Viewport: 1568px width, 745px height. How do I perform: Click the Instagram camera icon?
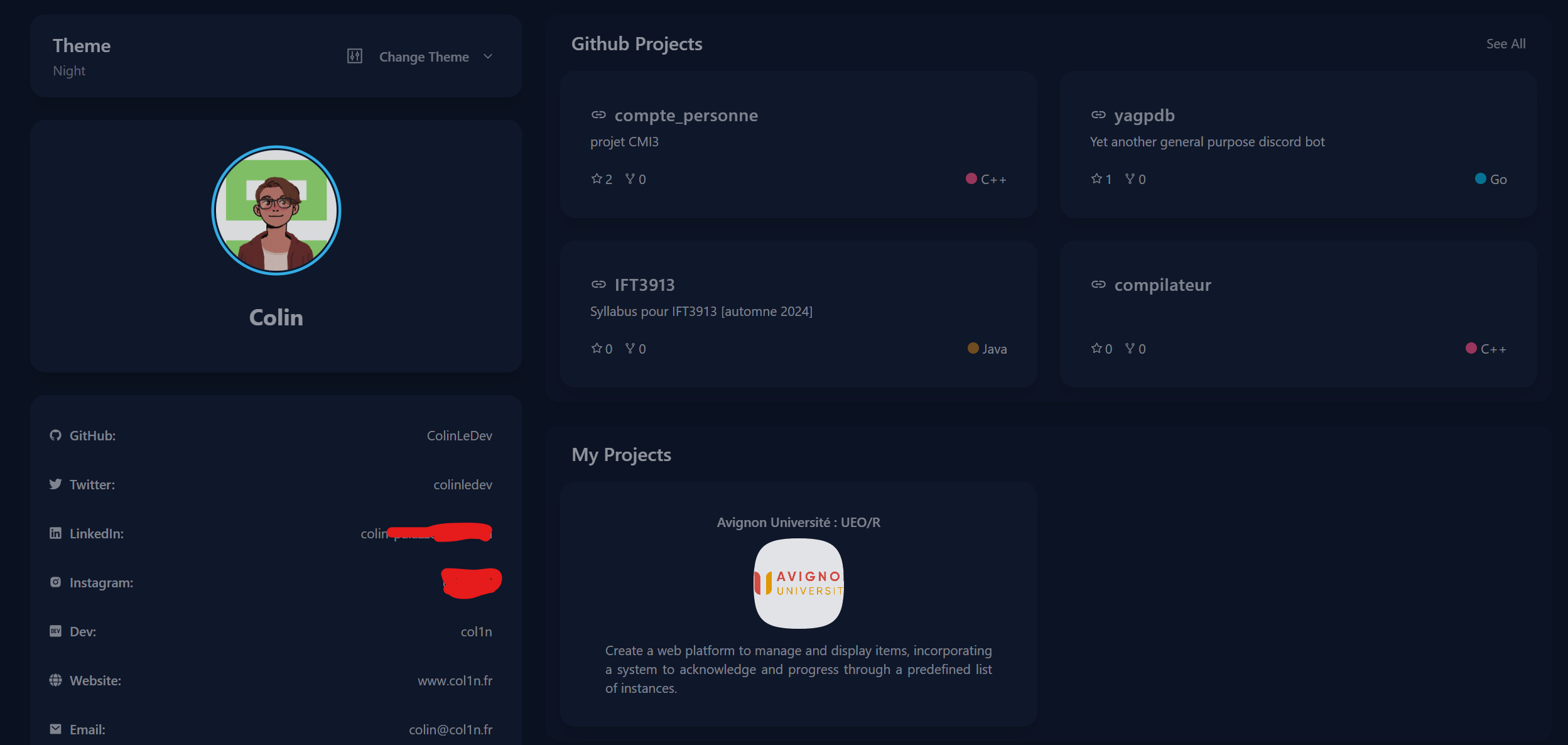pyautogui.click(x=56, y=582)
